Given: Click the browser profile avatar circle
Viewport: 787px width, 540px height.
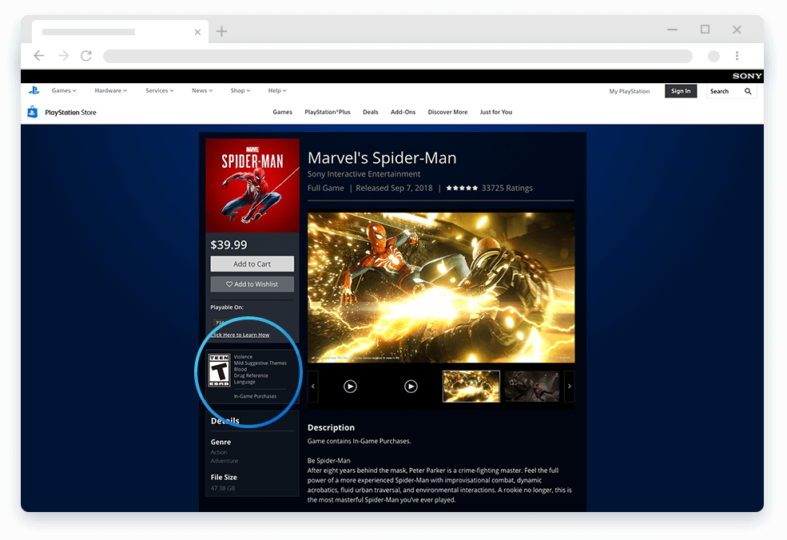Looking at the screenshot, I should pyautogui.click(x=714, y=56).
